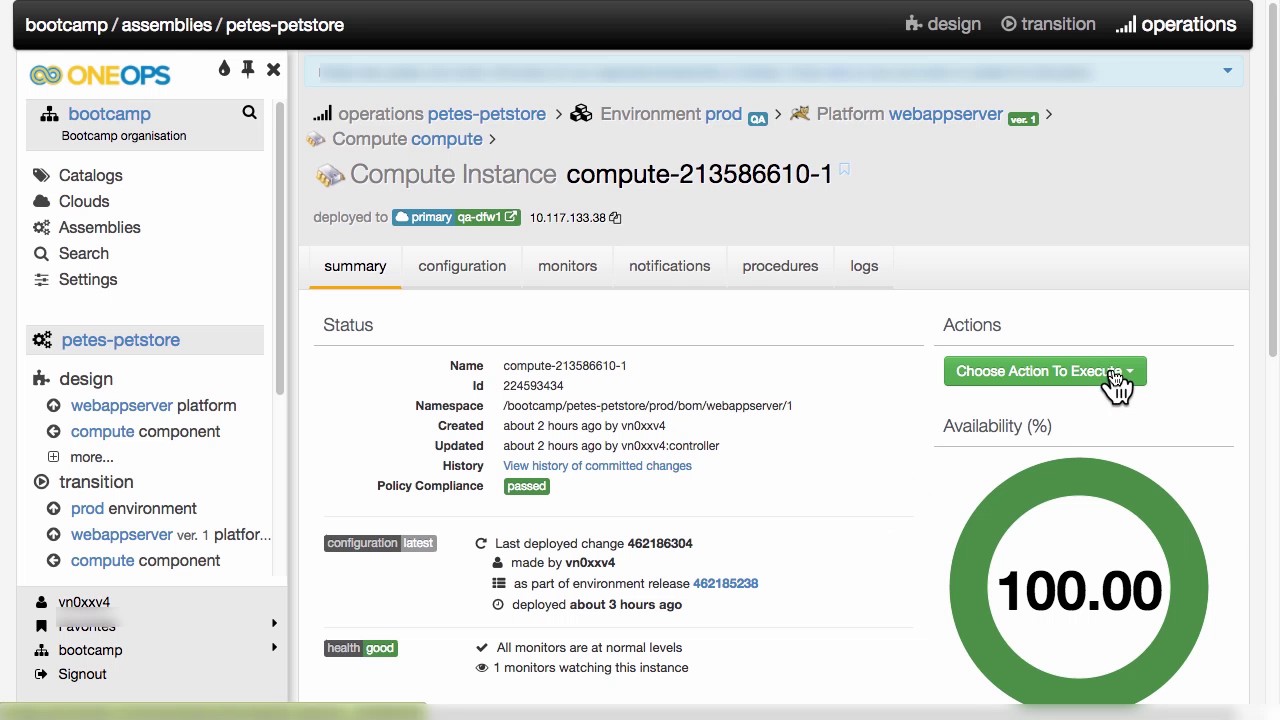Switch to the configuration tab
This screenshot has height=720, width=1280.
coord(462,266)
